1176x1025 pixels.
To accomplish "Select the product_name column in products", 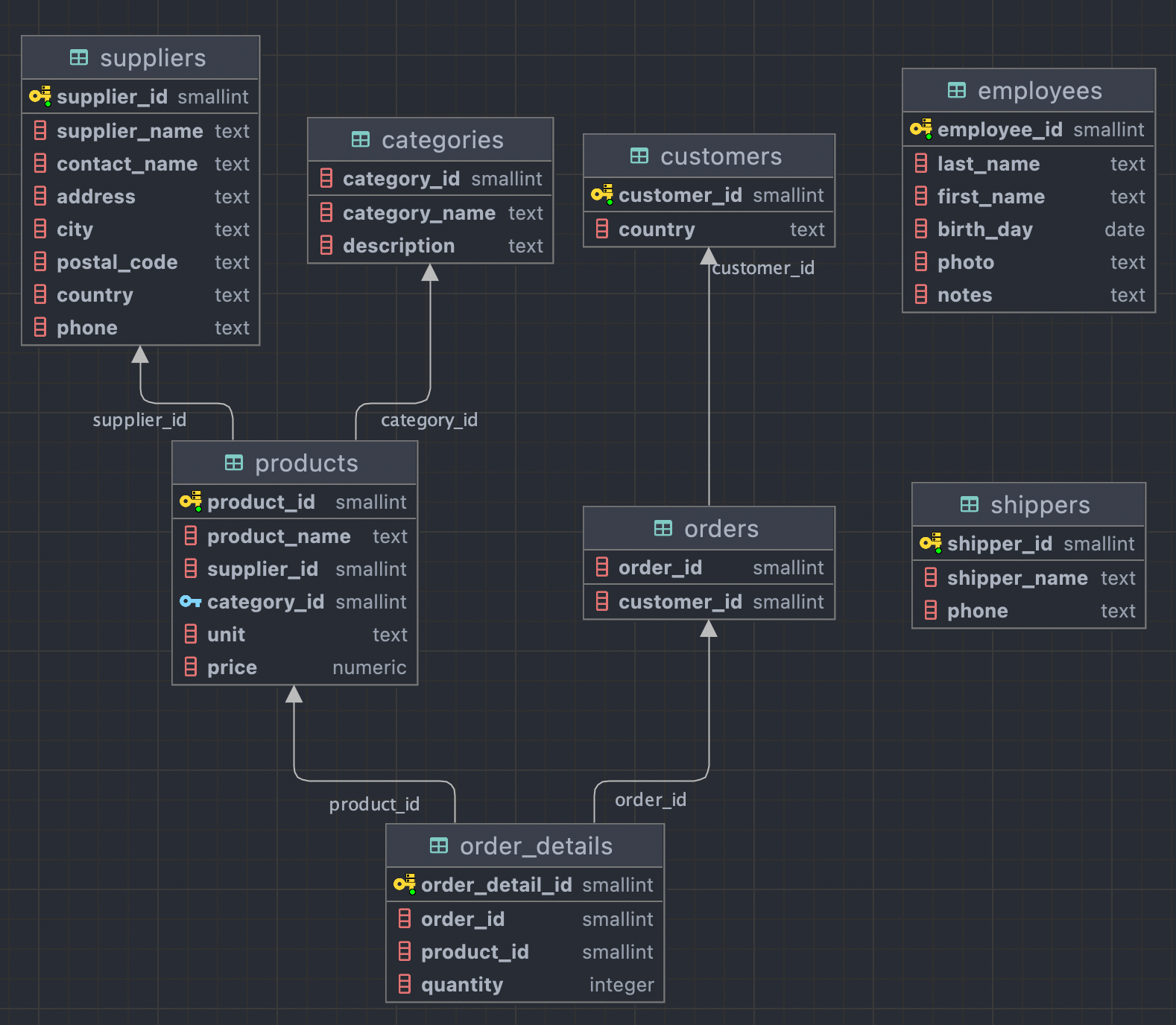I will tap(295, 536).
